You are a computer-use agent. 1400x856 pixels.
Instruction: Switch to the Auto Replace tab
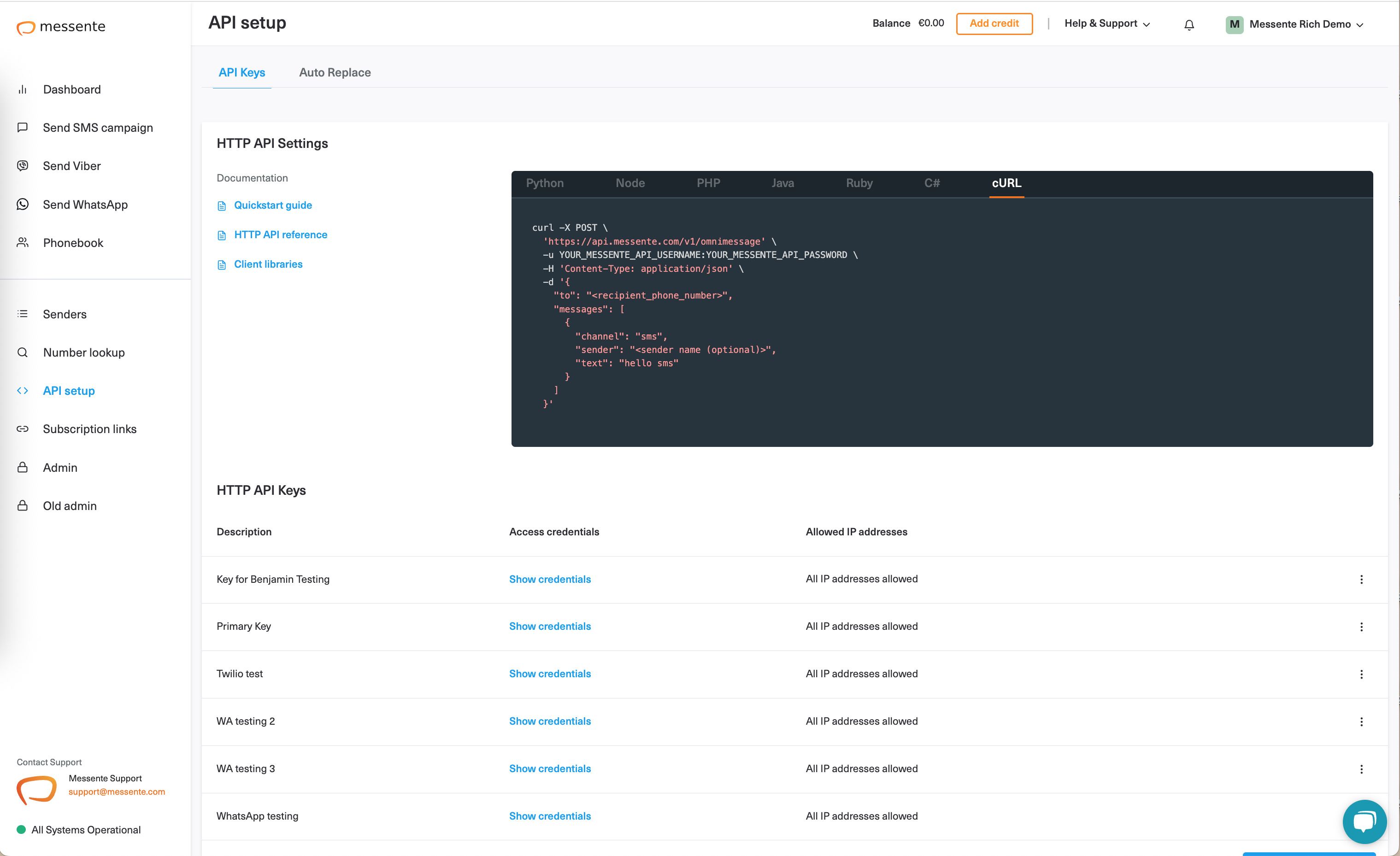(335, 72)
